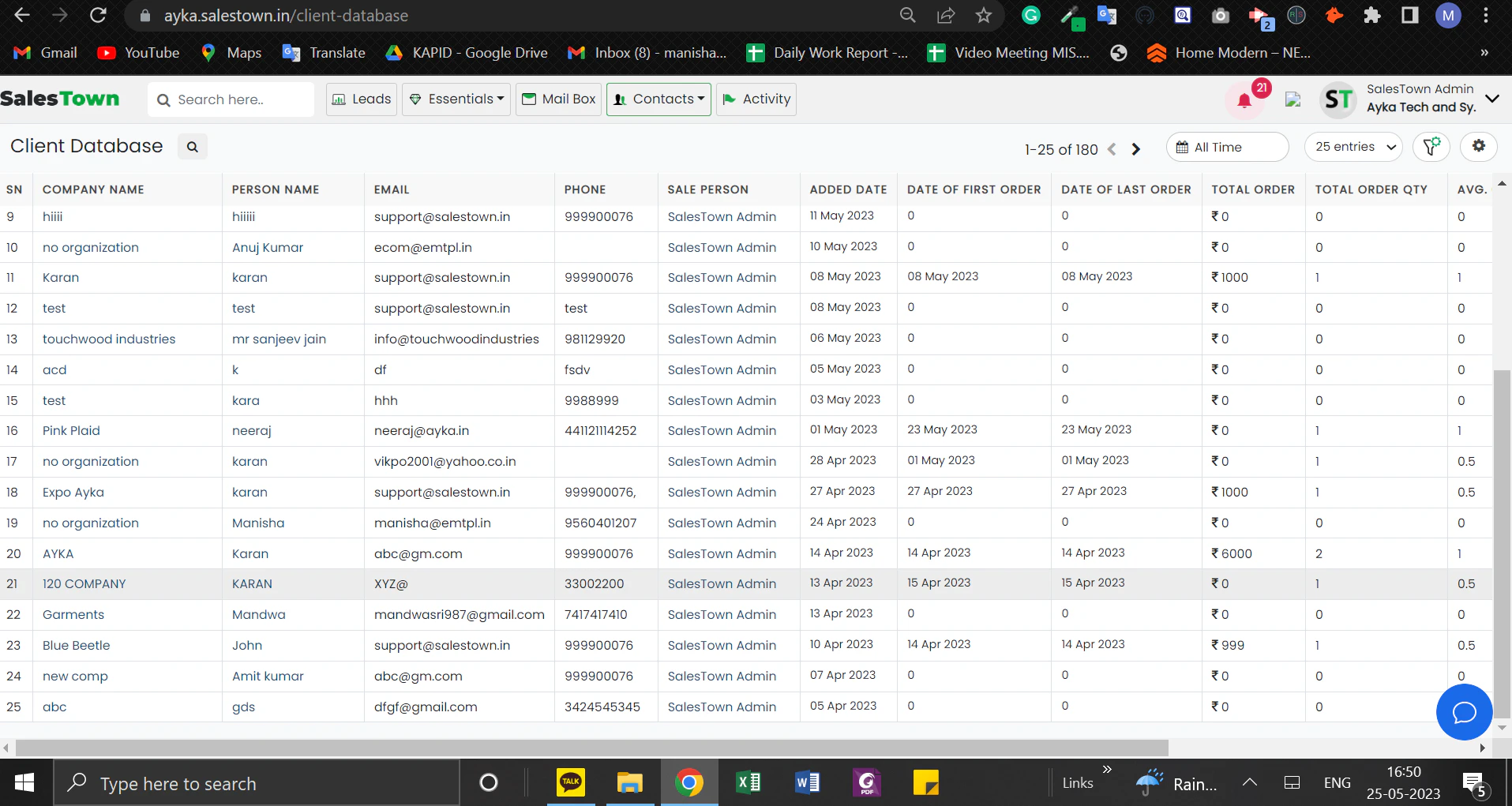Image resolution: width=1512 pixels, height=806 pixels.
Task: Select the Mail Box envelope icon
Action: point(530,99)
